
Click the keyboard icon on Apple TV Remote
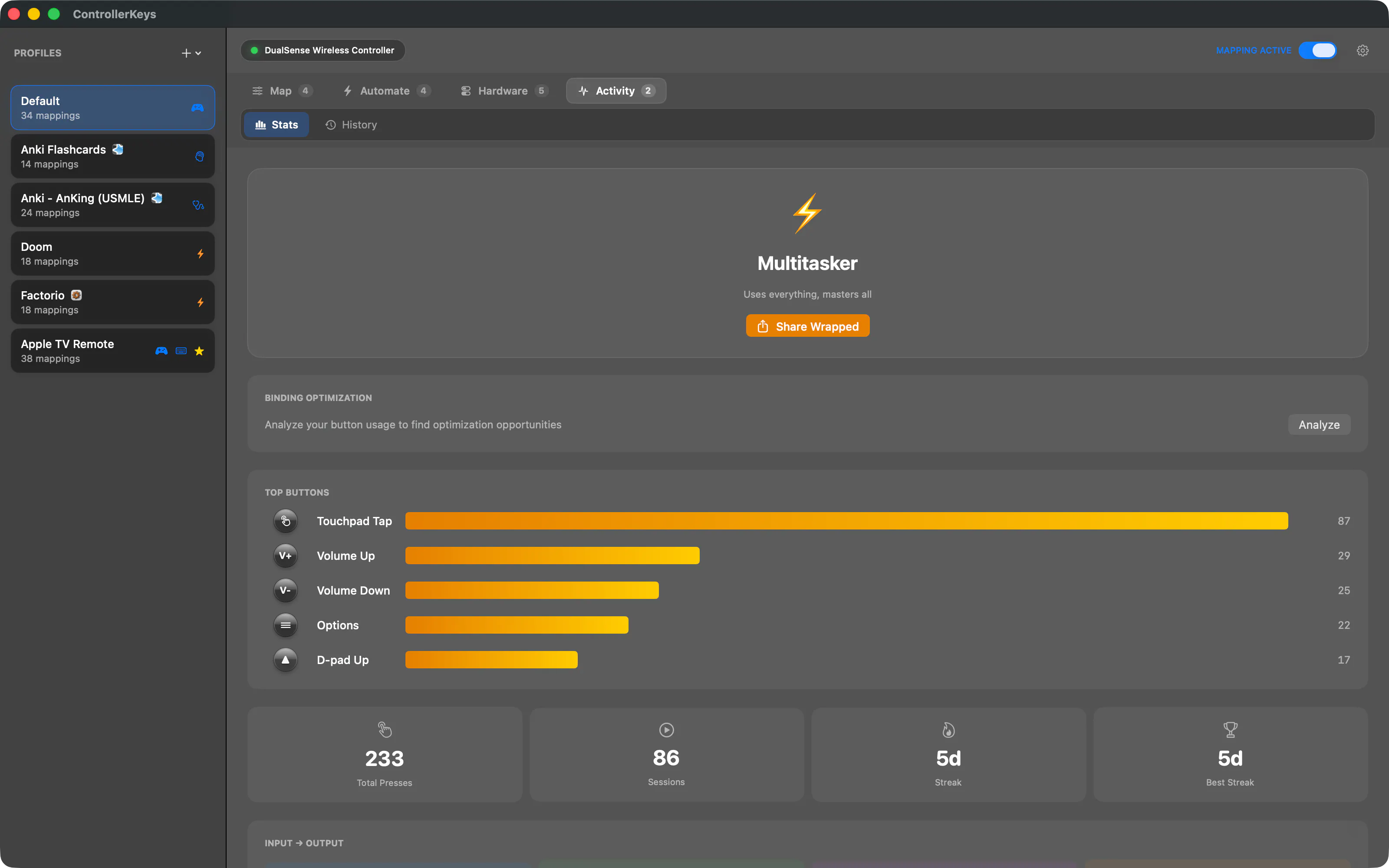181,351
